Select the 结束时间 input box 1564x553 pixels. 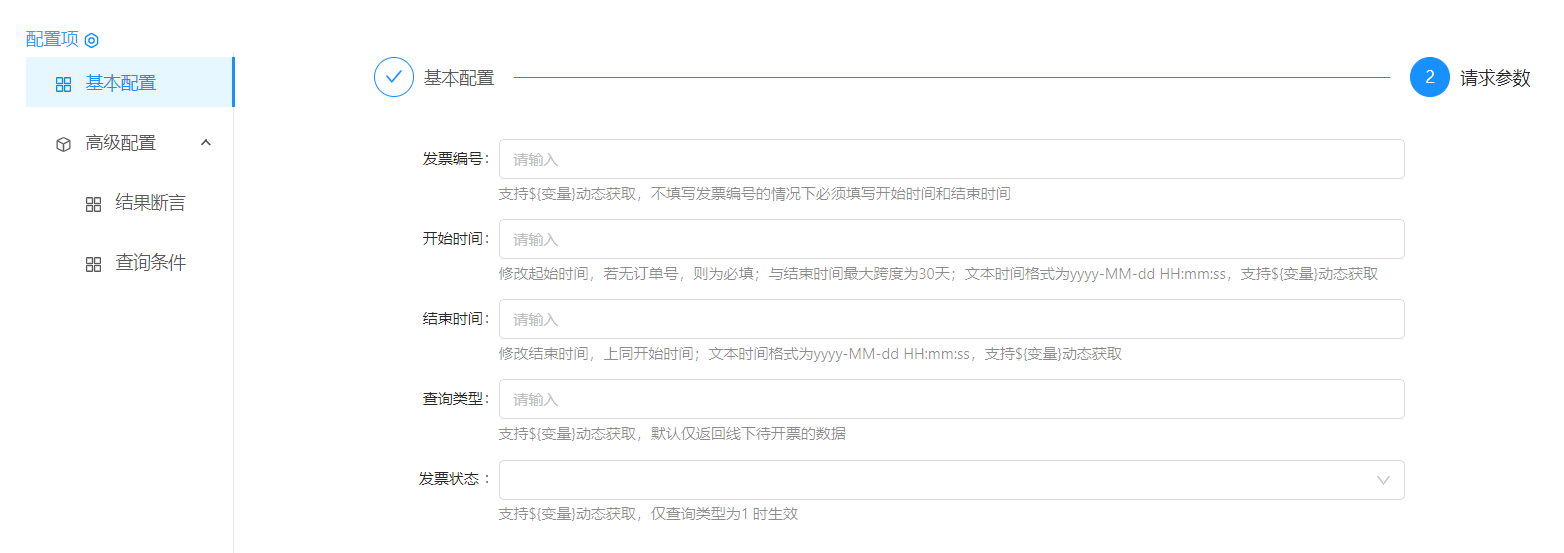pyautogui.click(x=950, y=319)
